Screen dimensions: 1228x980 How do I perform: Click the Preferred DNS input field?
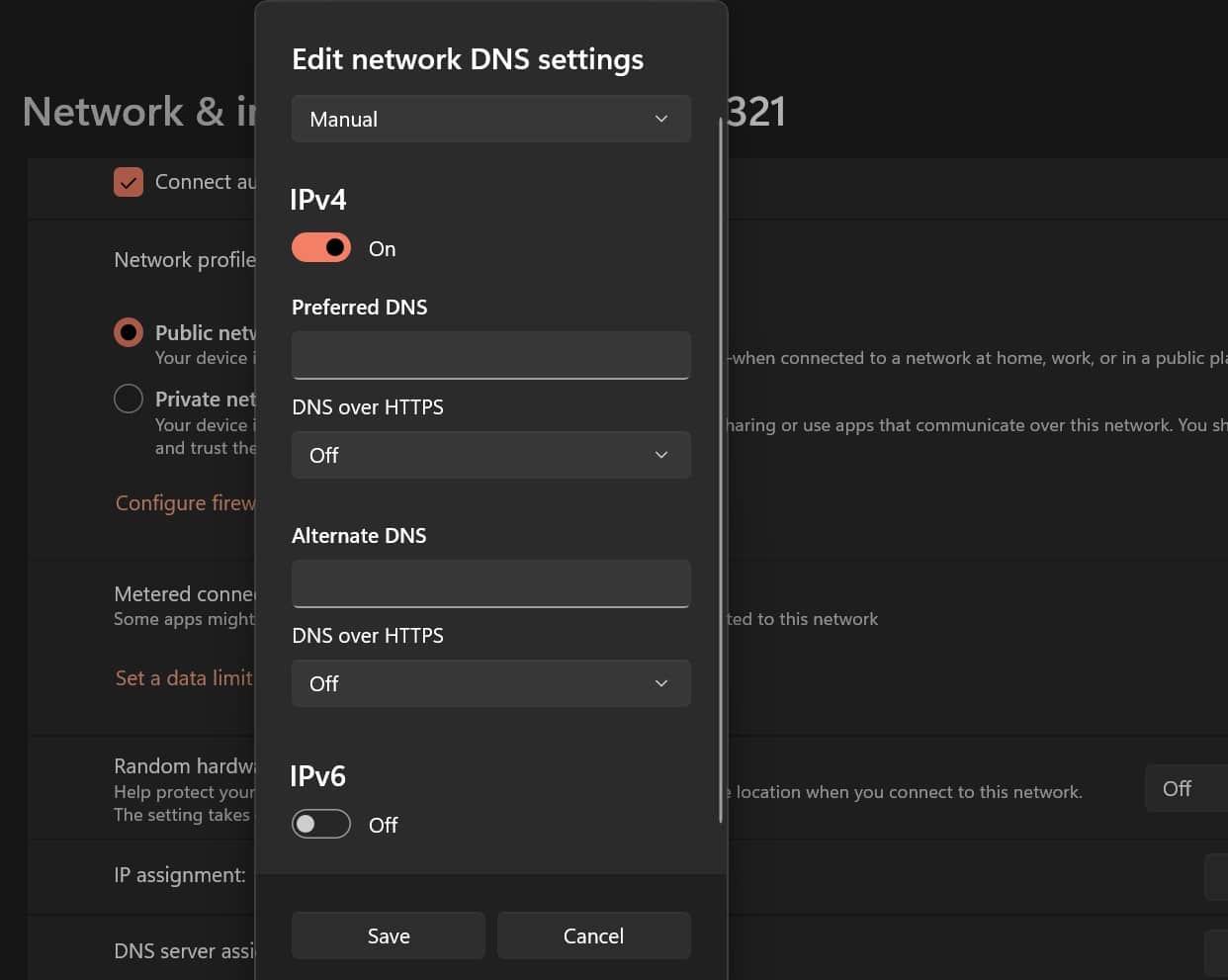pyautogui.click(x=490, y=355)
